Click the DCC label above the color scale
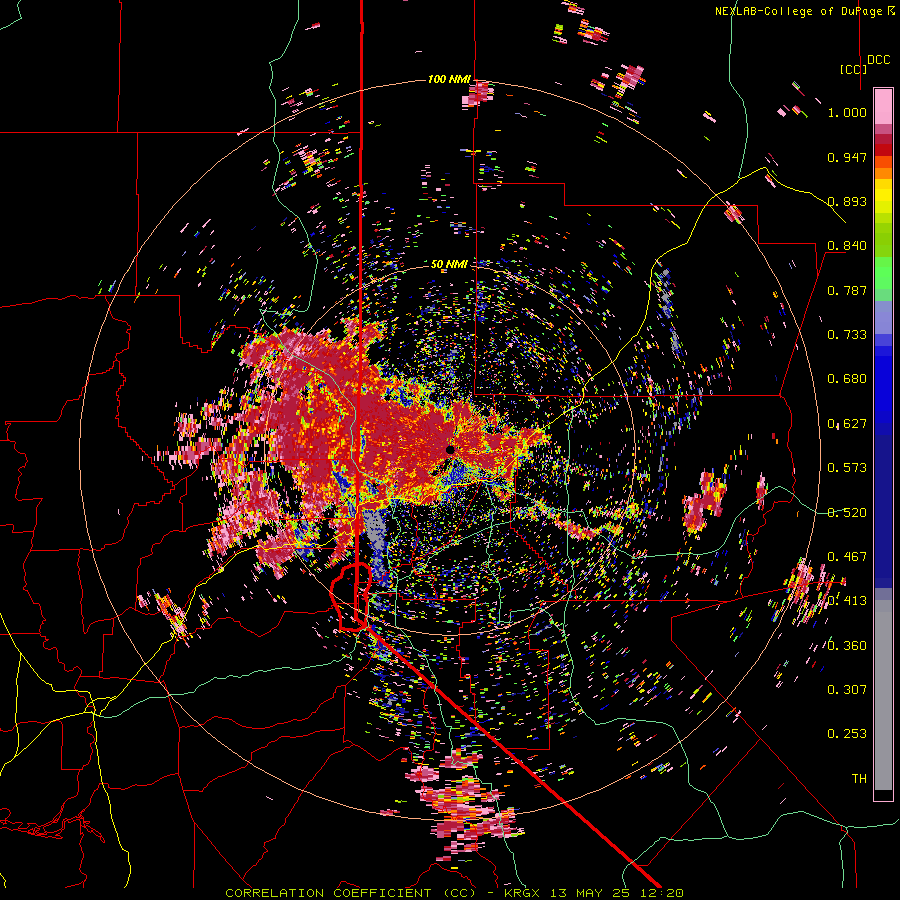 pos(879,60)
